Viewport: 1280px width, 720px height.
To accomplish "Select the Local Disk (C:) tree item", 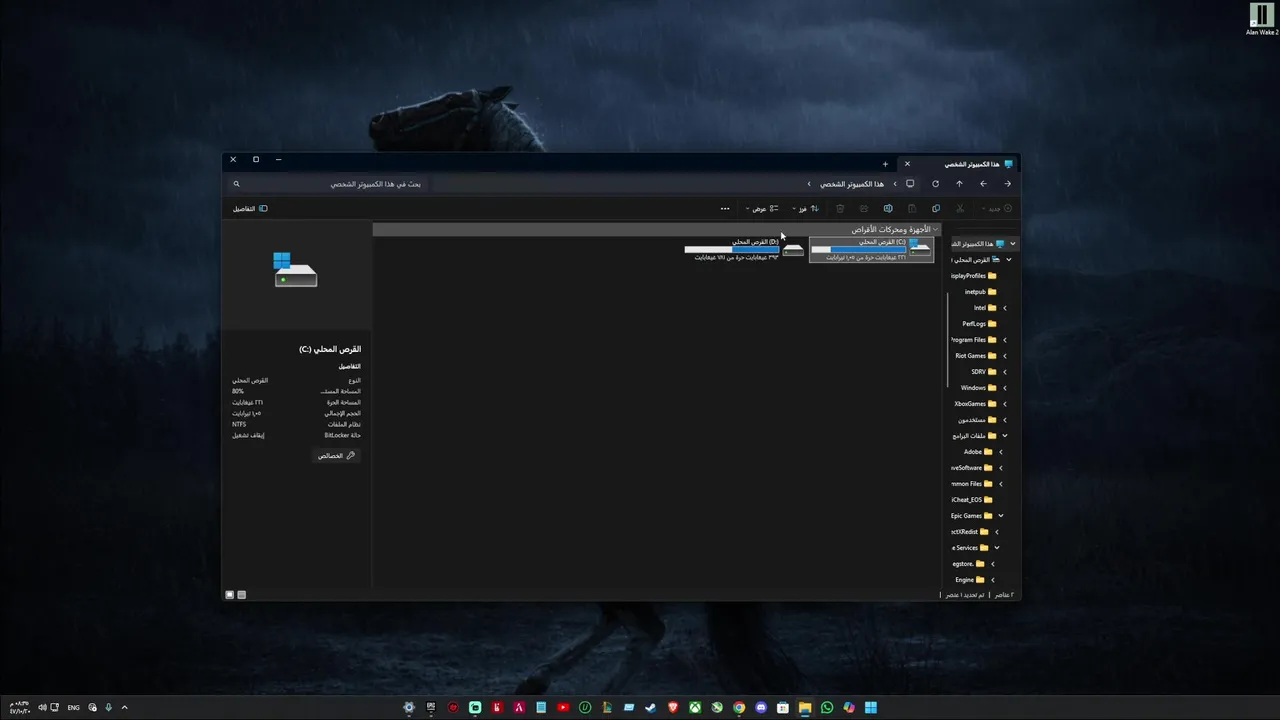I will coord(975,260).
